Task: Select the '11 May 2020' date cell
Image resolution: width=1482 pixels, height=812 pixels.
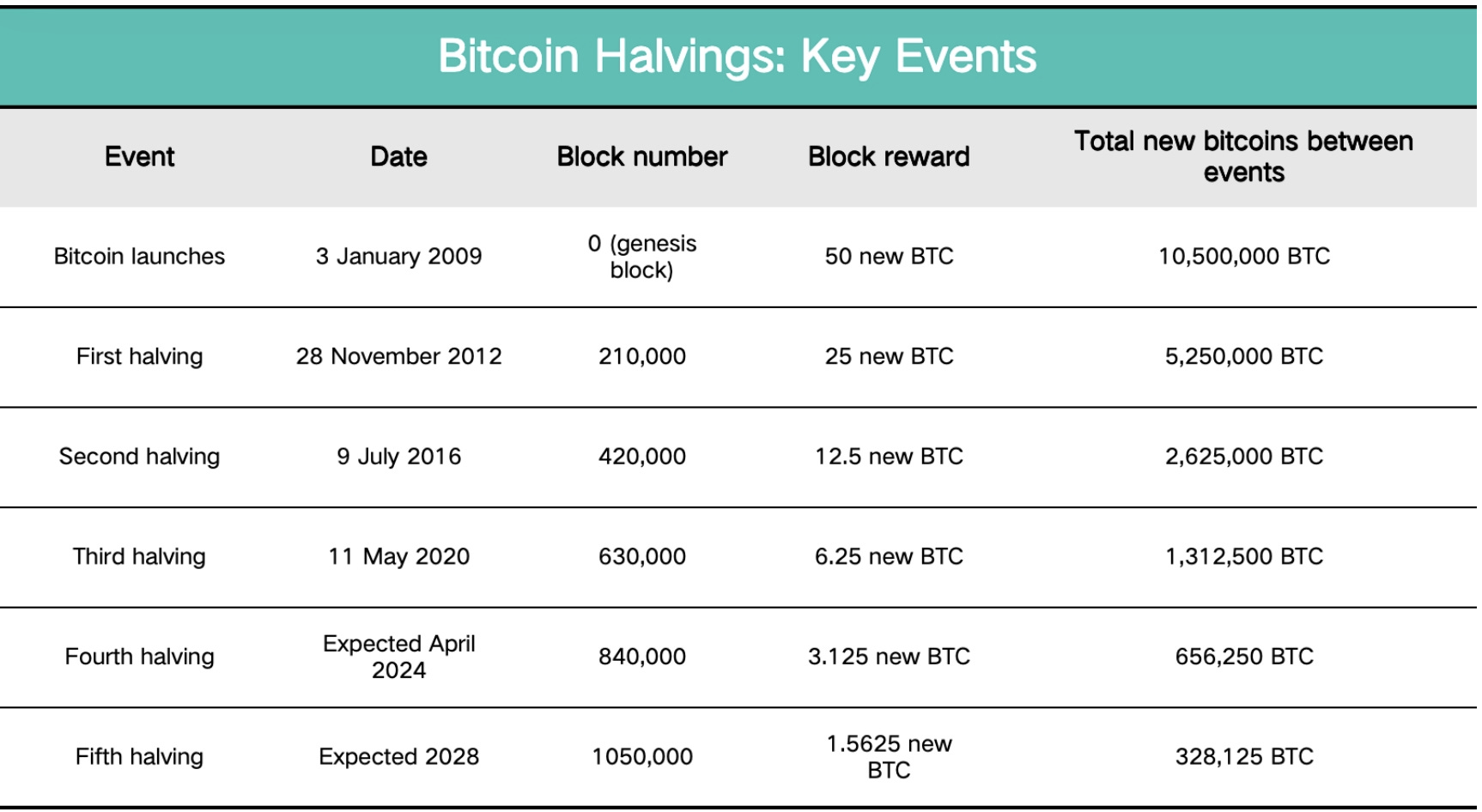Action: [x=398, y=556]
